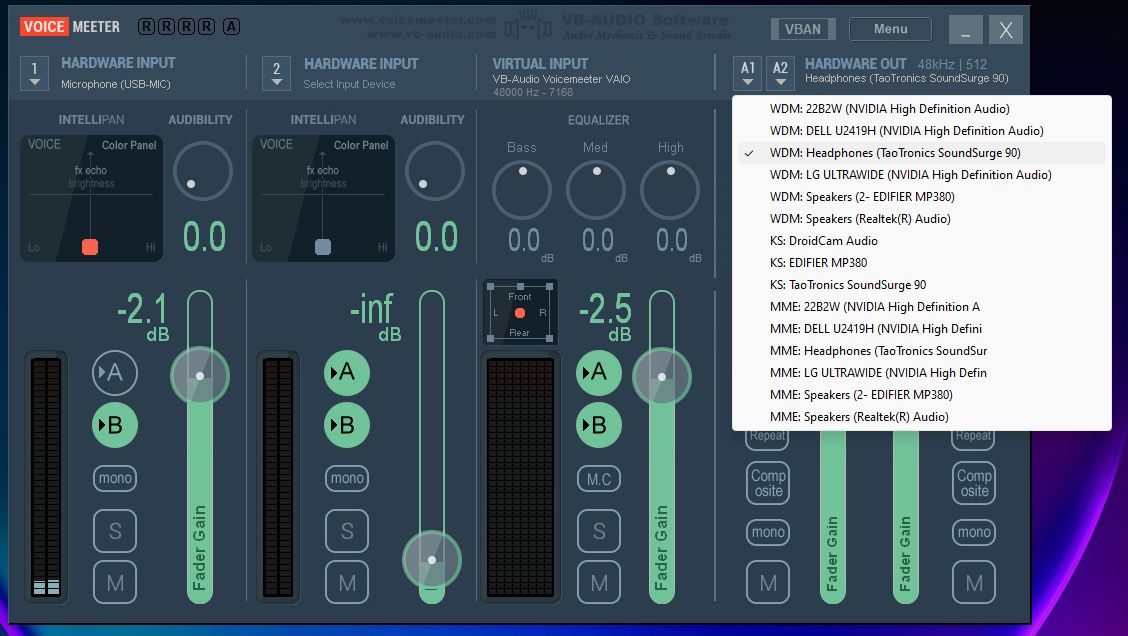
Task: Open the Menu
Action: pos(889,28)
